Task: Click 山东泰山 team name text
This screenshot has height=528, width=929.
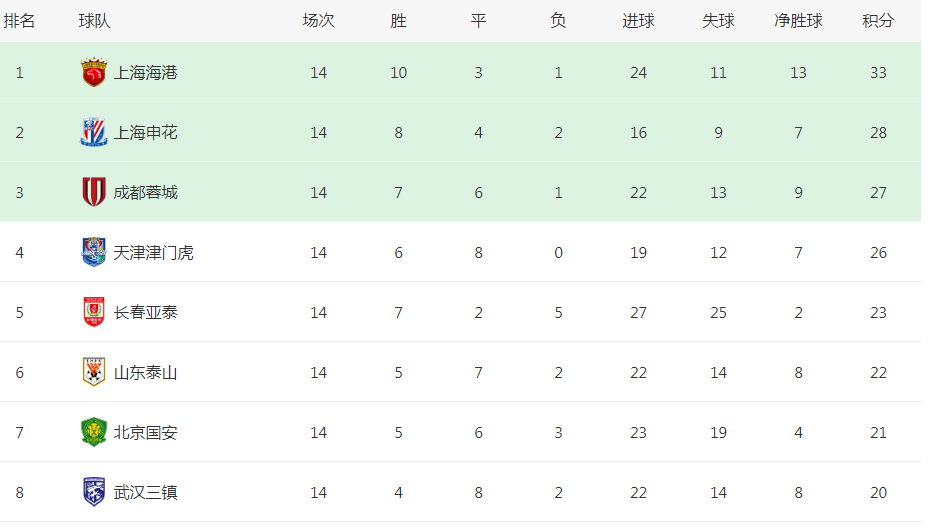Action: (x=145, y=372)
